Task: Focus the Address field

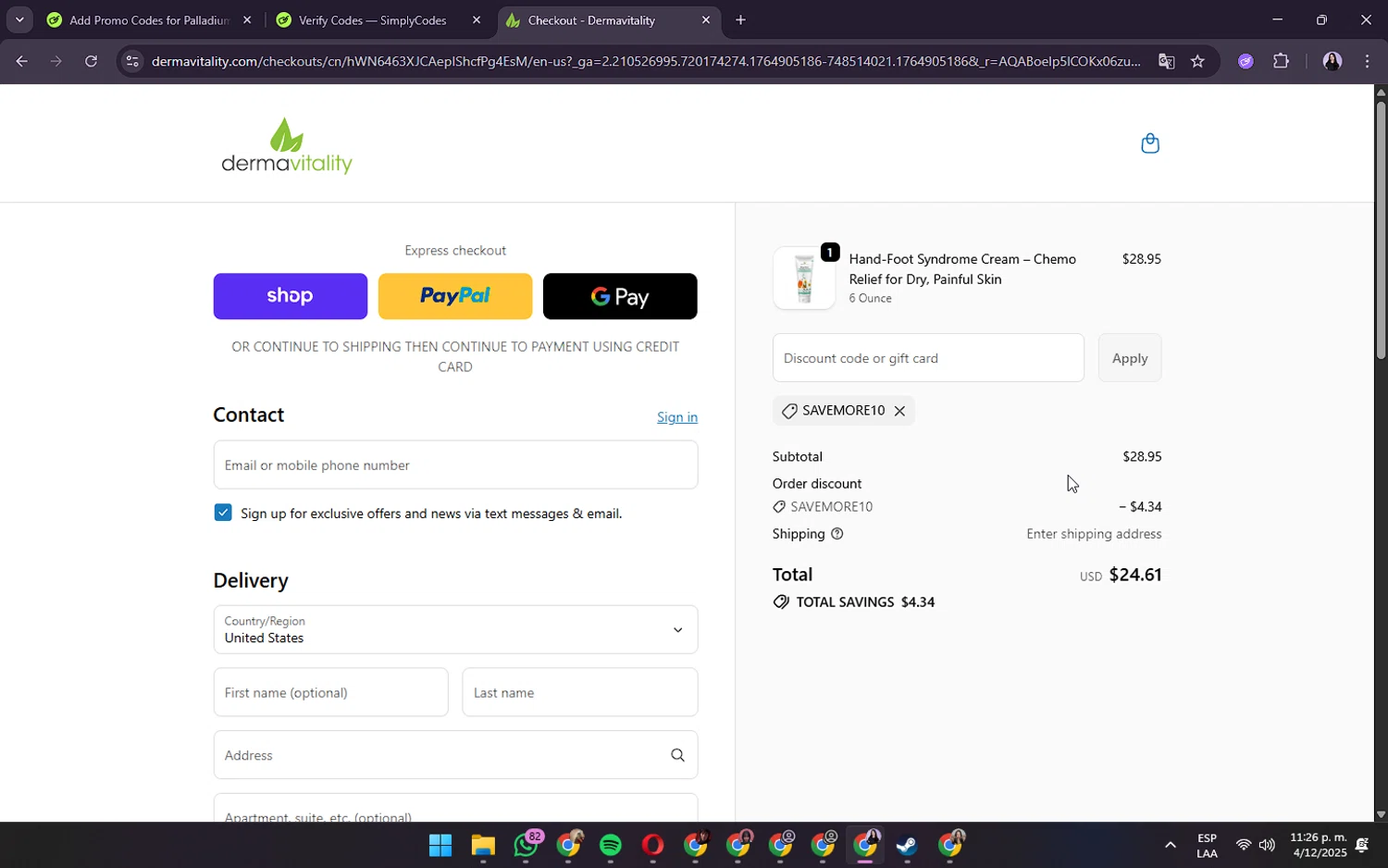Action: (455, 755)
